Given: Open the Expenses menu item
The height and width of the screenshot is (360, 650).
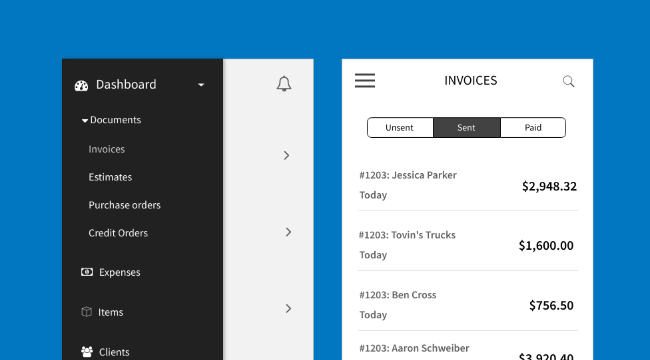Looking at the screenshot, I should 119,272.
